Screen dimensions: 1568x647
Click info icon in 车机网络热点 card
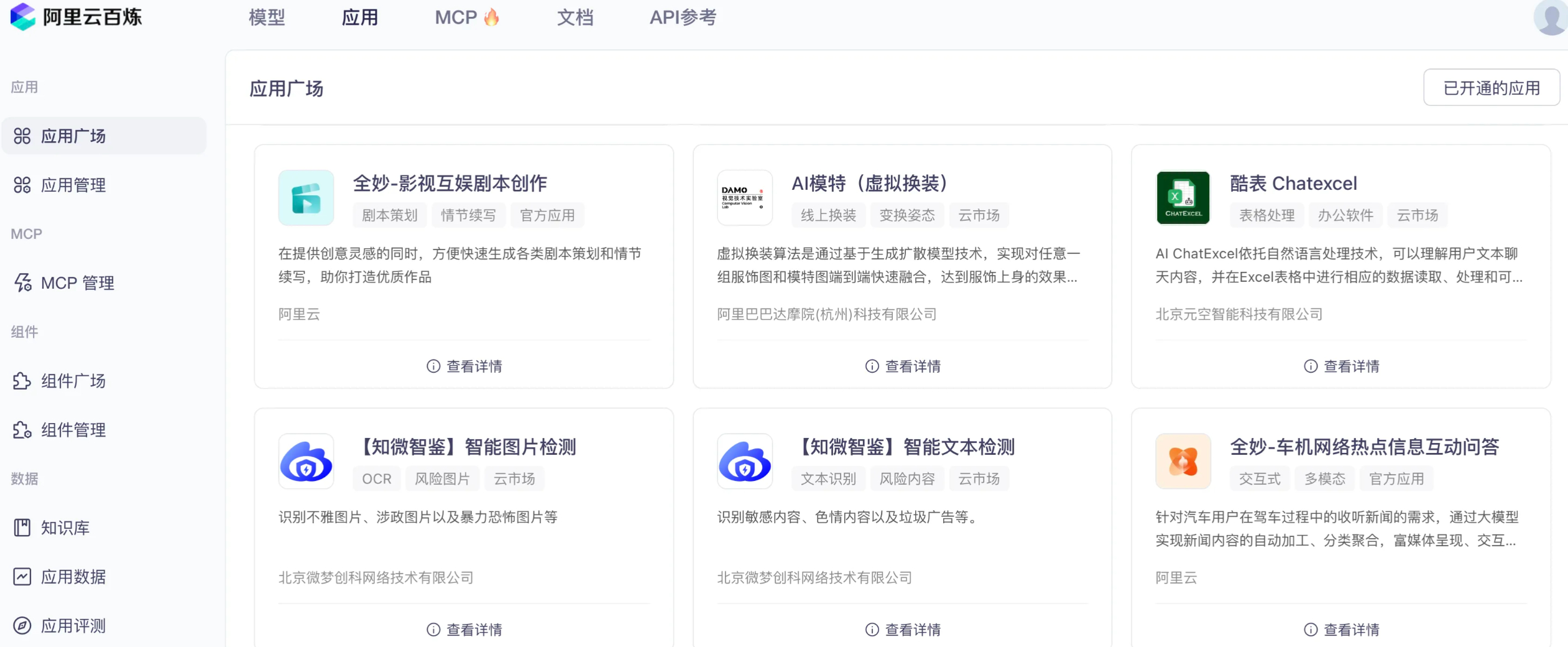[1311, 630]
